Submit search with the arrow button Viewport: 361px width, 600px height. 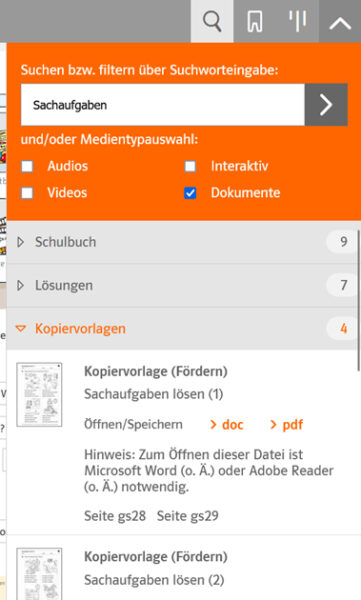[326, 105]
